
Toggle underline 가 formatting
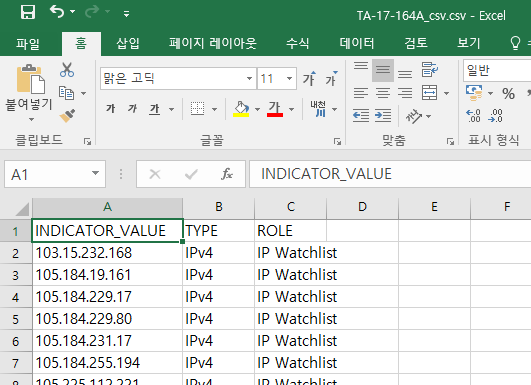coord(154,109)
